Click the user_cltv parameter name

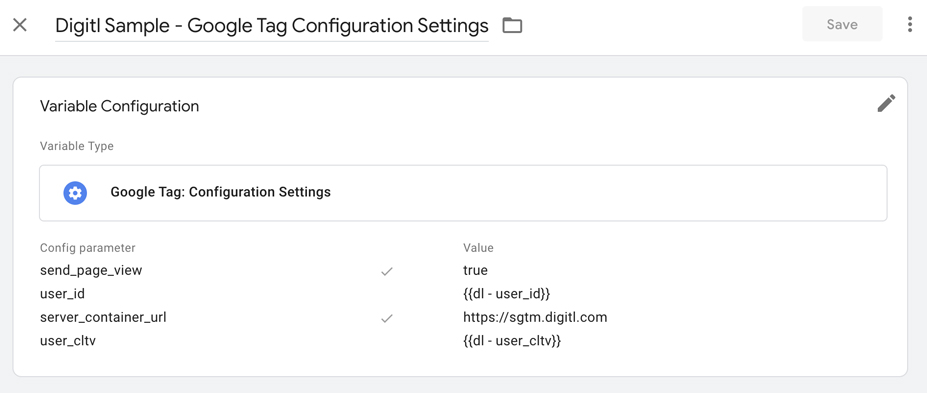[67, 341]
